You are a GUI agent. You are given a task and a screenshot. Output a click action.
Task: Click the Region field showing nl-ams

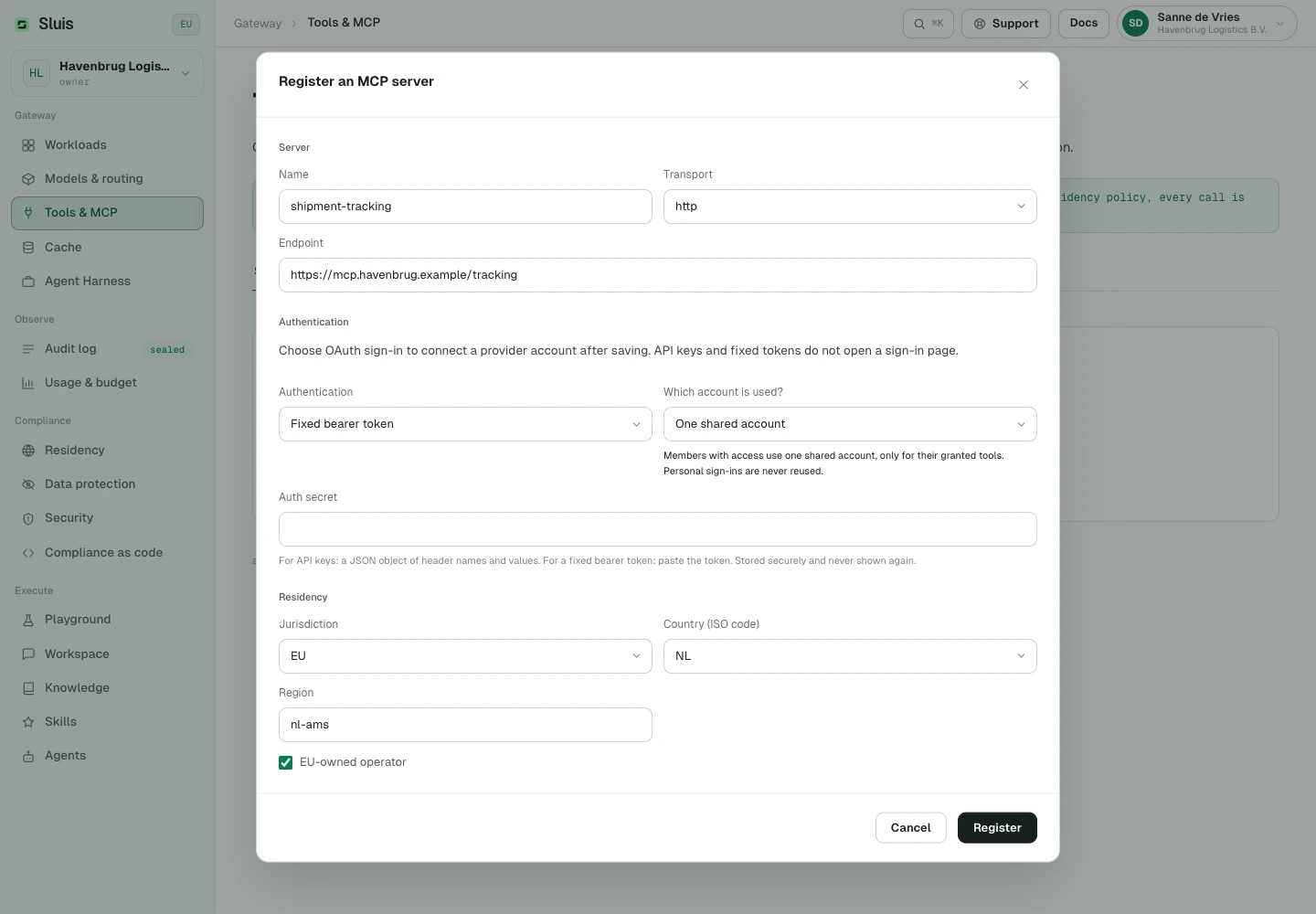(465, 725)
